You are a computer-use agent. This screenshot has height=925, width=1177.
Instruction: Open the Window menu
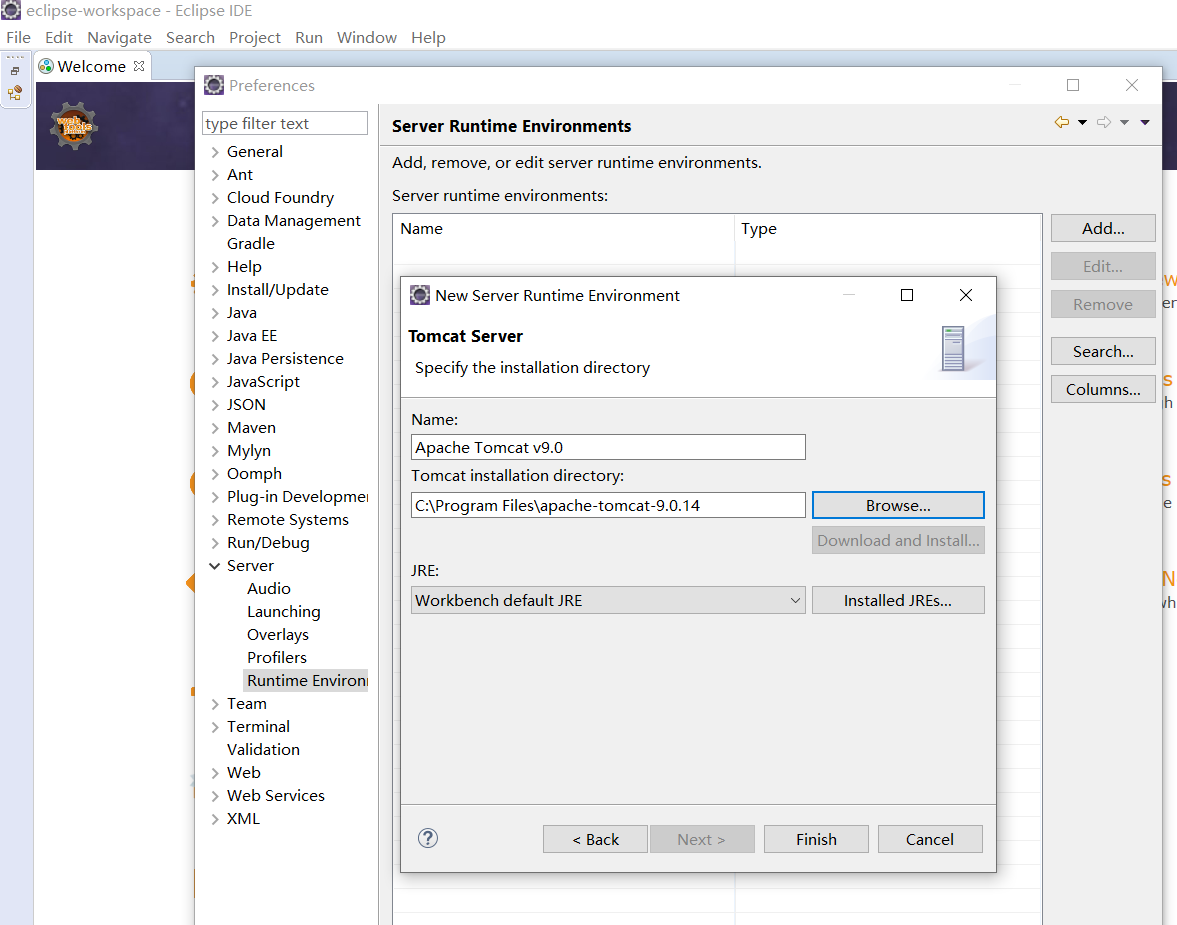point(366,38)
